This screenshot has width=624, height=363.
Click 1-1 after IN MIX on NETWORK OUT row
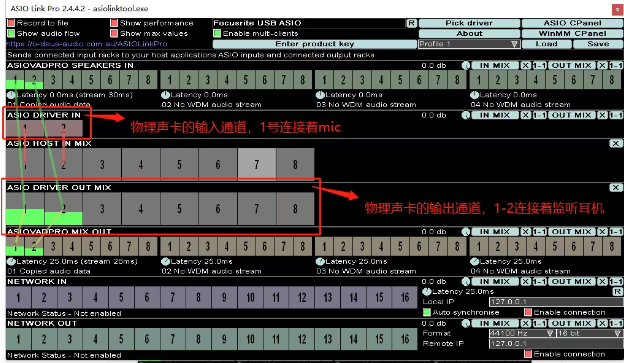(539, 324)
